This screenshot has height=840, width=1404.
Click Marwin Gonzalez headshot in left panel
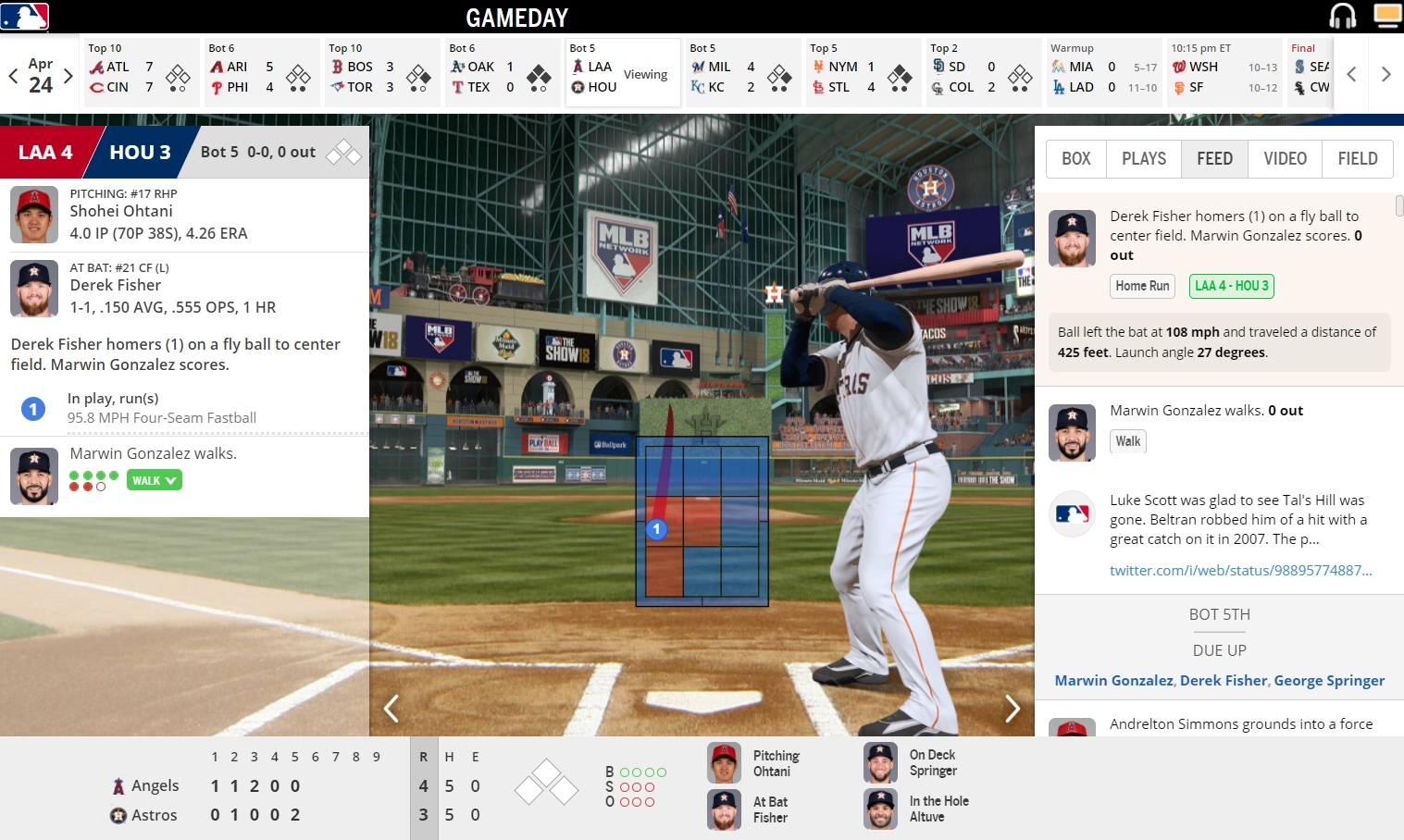pos(34,476)
